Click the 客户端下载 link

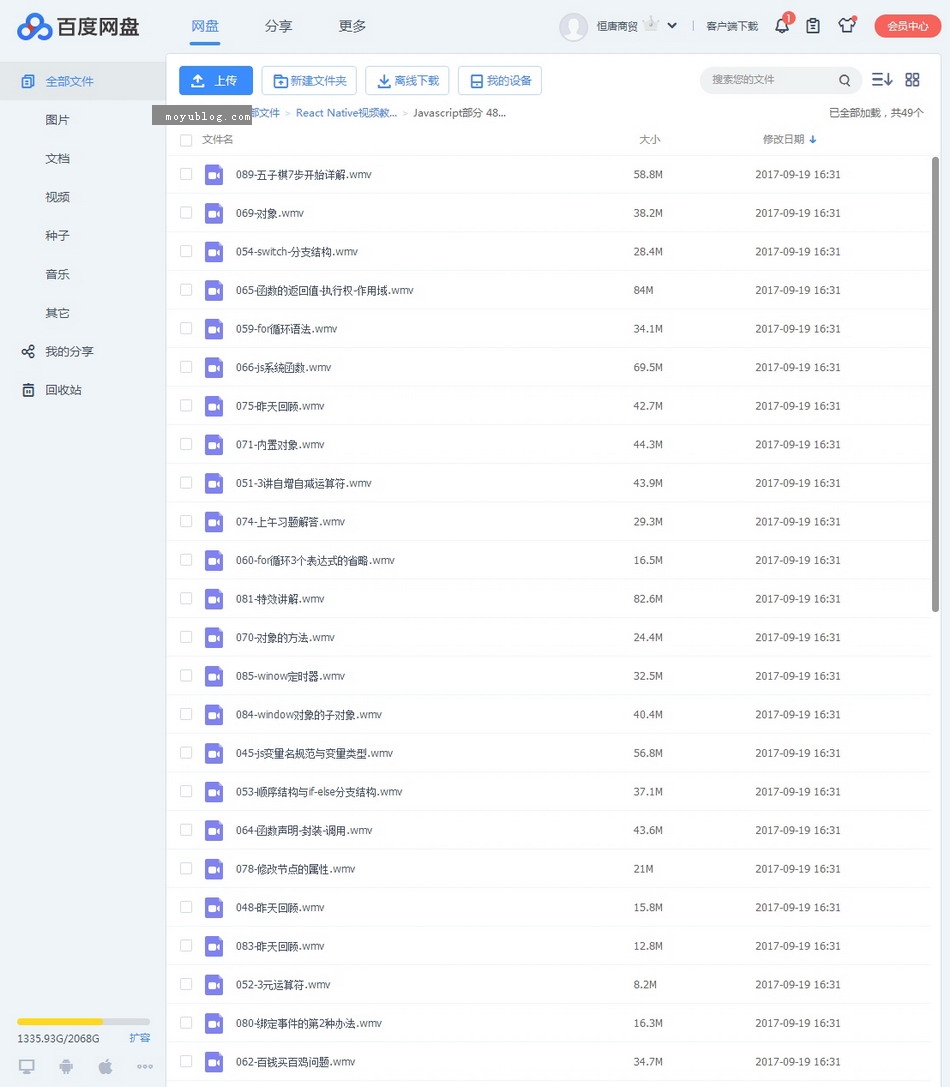(x=732, y=26)
